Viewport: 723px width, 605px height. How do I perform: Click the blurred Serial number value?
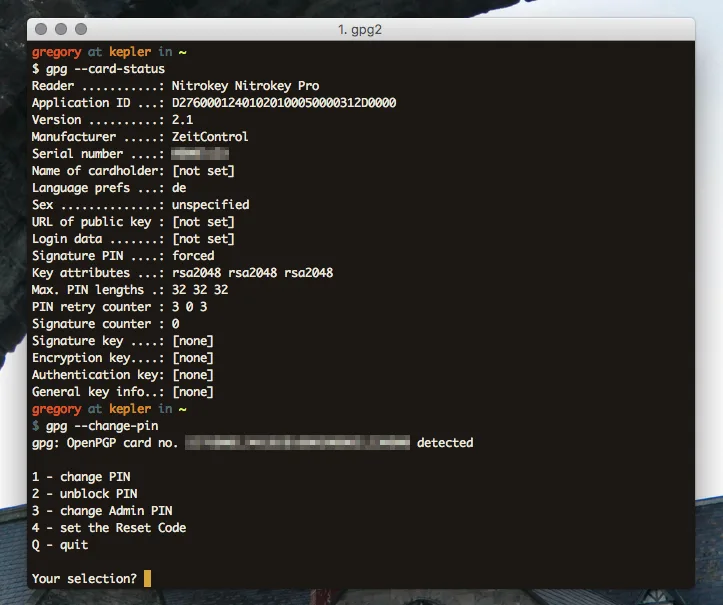click(x=200, y=154)
